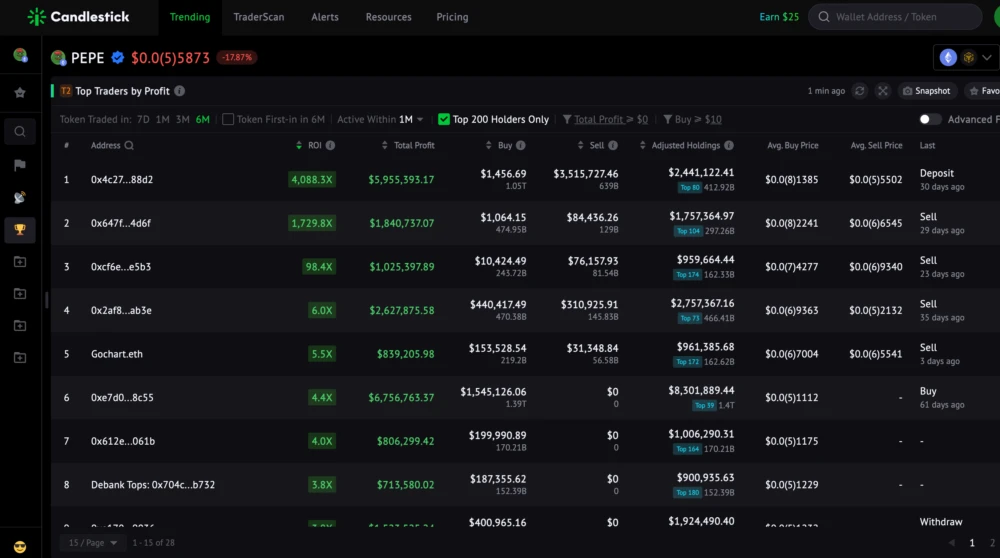Screen dimensions: 1000x558
Task: Click the satellite dish icon in sidebar
Action: pos(20,198)
